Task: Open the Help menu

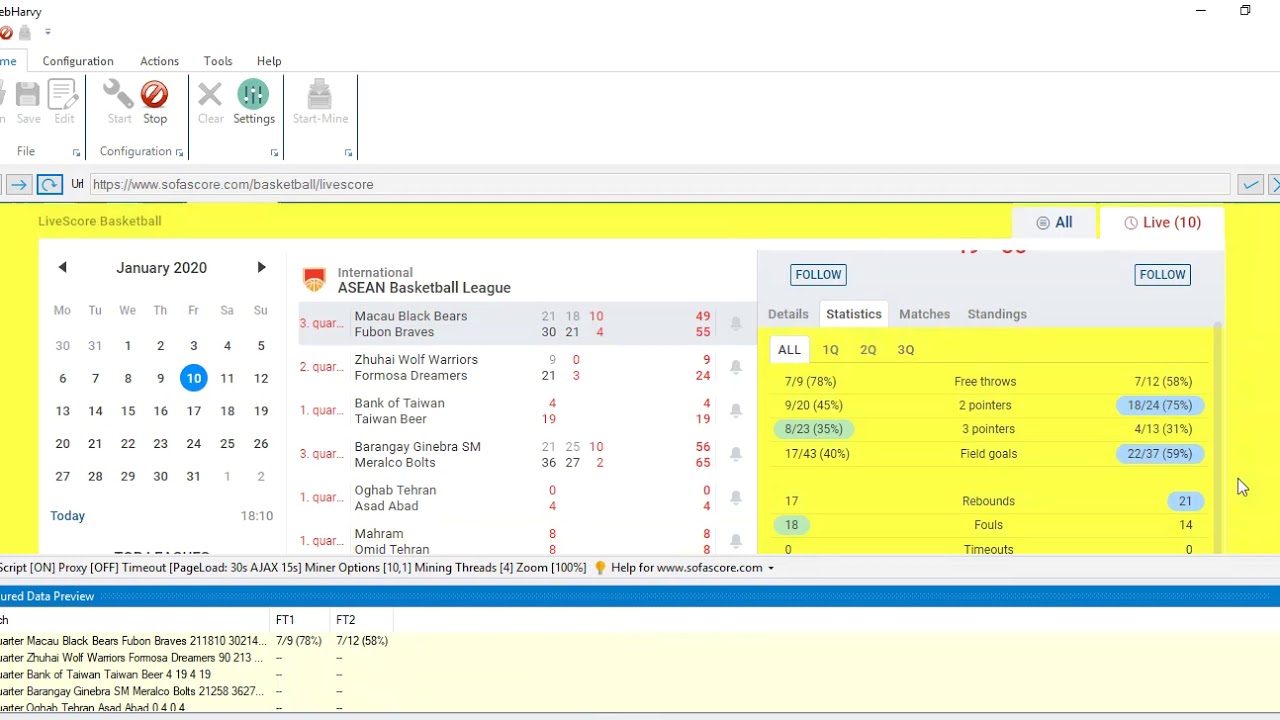Action: 269,61
